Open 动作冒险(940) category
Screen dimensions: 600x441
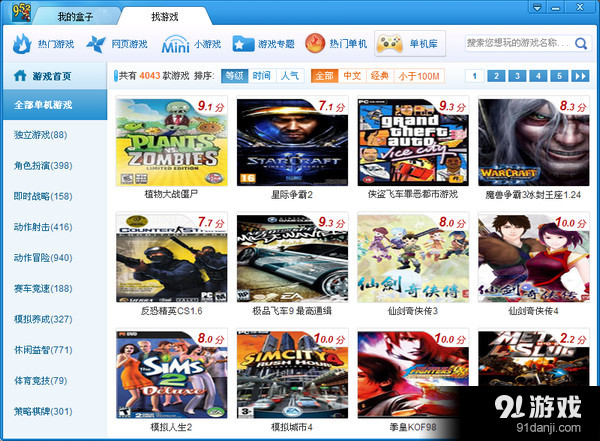point(43,258)
